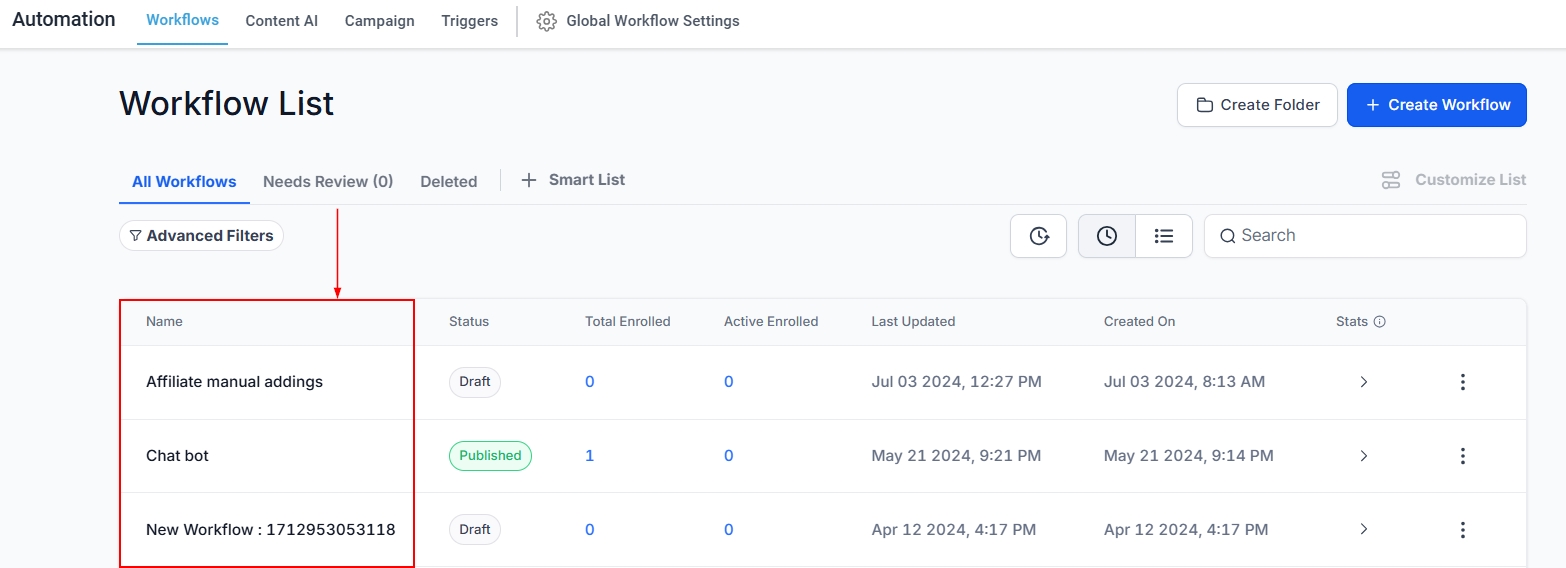Expand stats chevron for New Workflow row

click(1363, 530)
